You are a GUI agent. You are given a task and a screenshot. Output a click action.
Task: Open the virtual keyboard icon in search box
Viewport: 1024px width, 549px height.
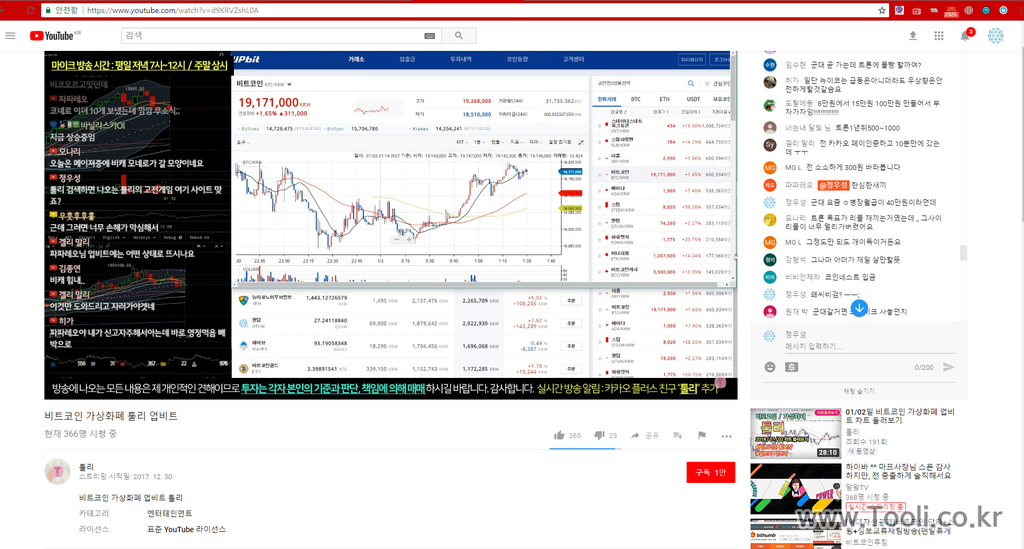click(429, 36)
